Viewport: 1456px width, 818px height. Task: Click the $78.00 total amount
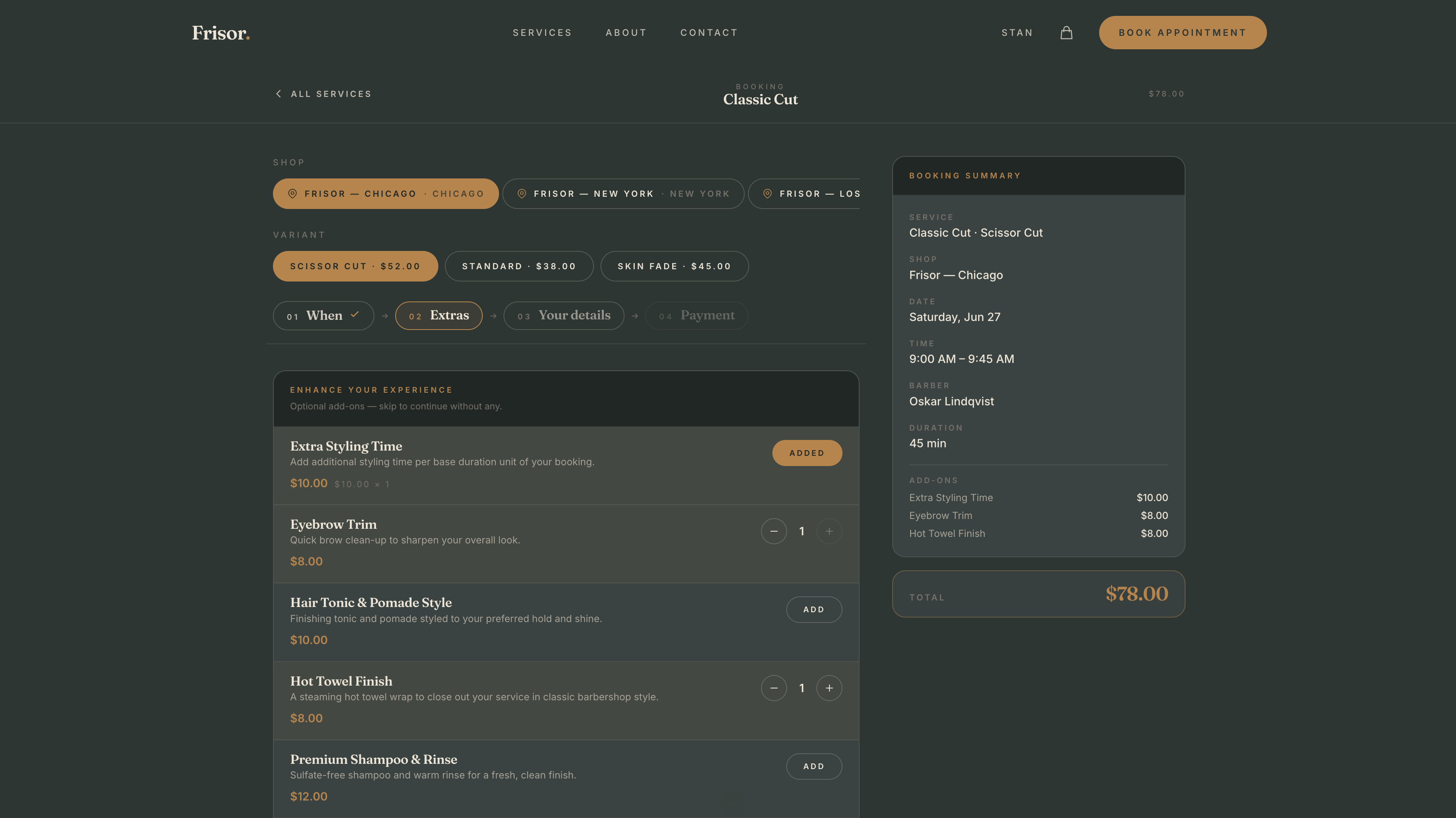[1136, 594]
